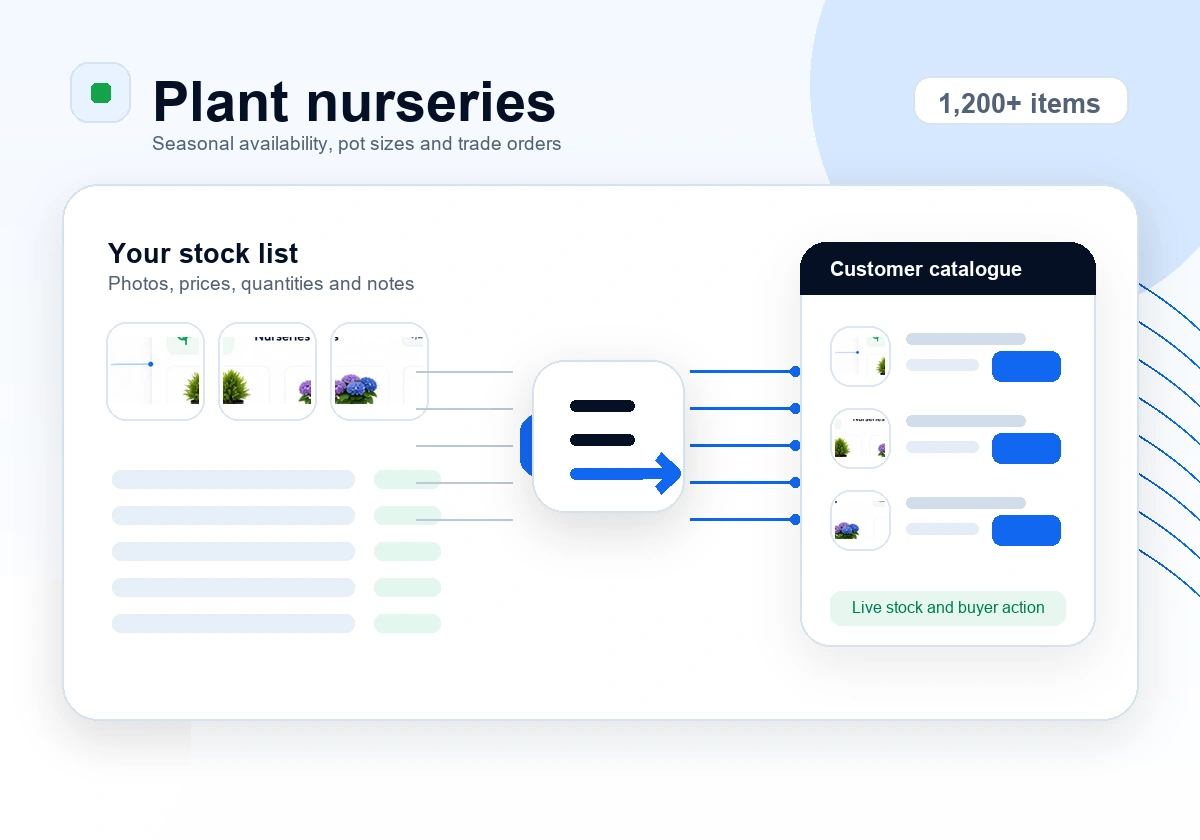Screen dimensions: 1200x840
Task: Open the green shrub stock photo thumbnail
Action: [267, 371]
